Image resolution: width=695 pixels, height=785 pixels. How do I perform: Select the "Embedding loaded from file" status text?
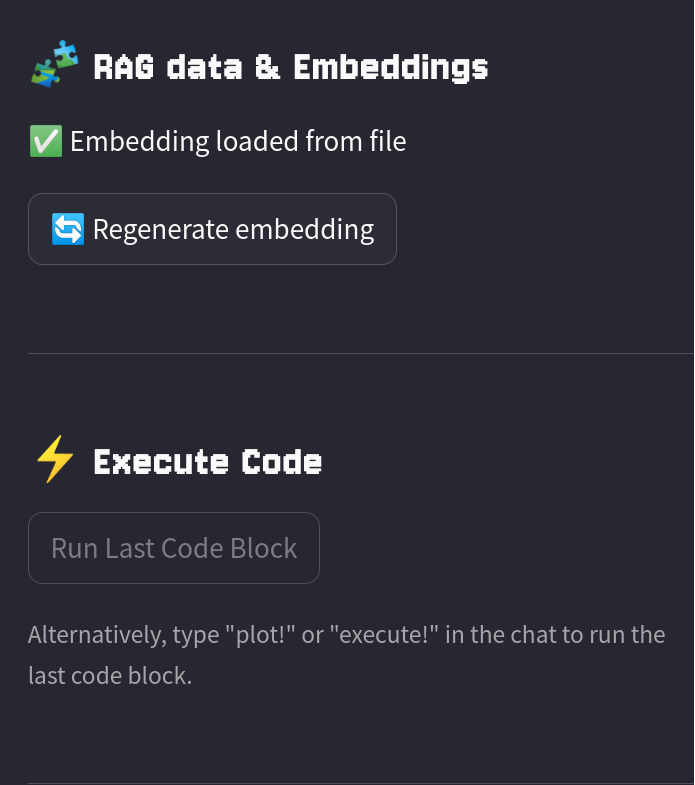click(x=238, y=142)
